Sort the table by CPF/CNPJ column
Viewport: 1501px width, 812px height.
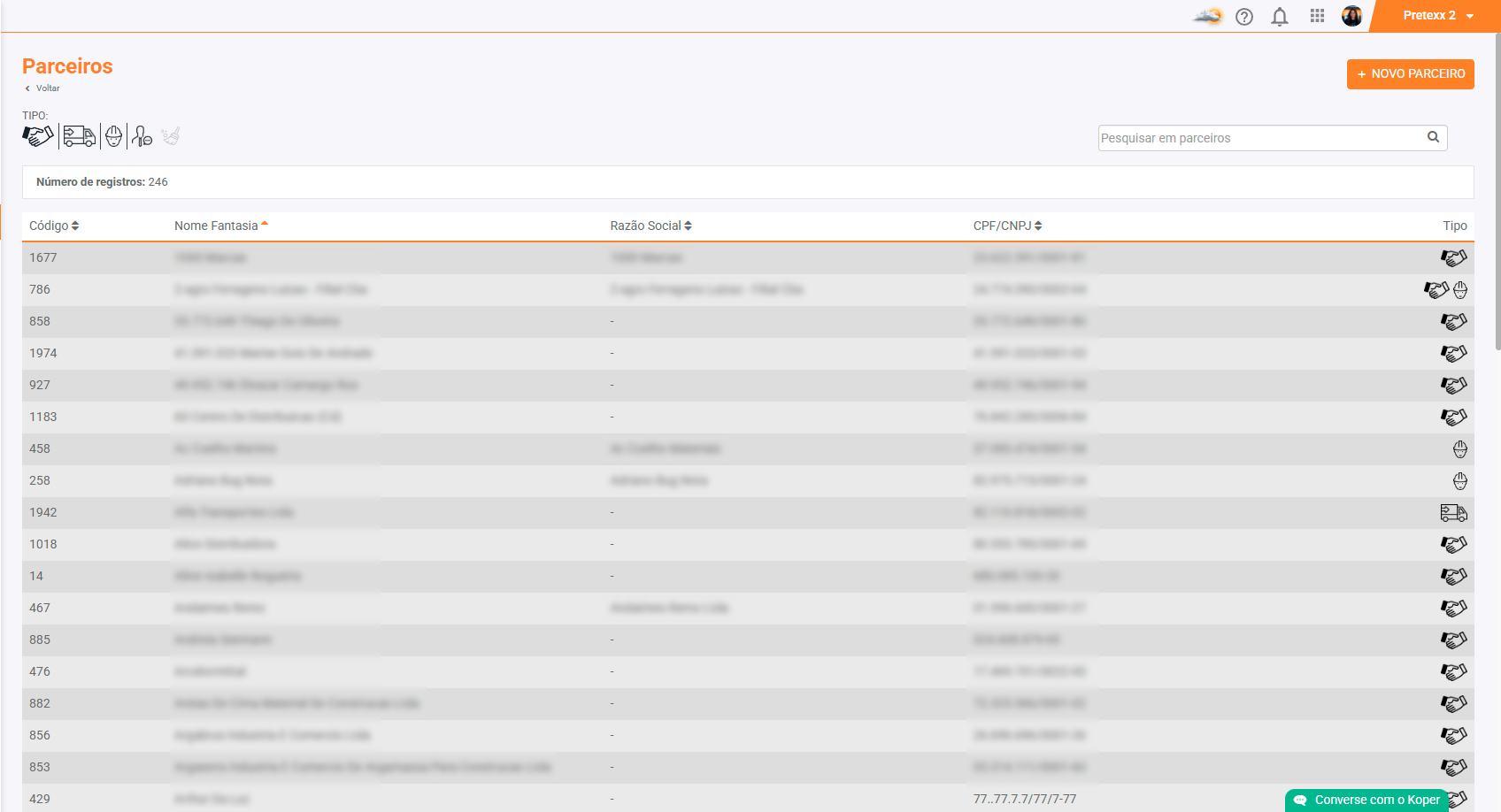1007,226
